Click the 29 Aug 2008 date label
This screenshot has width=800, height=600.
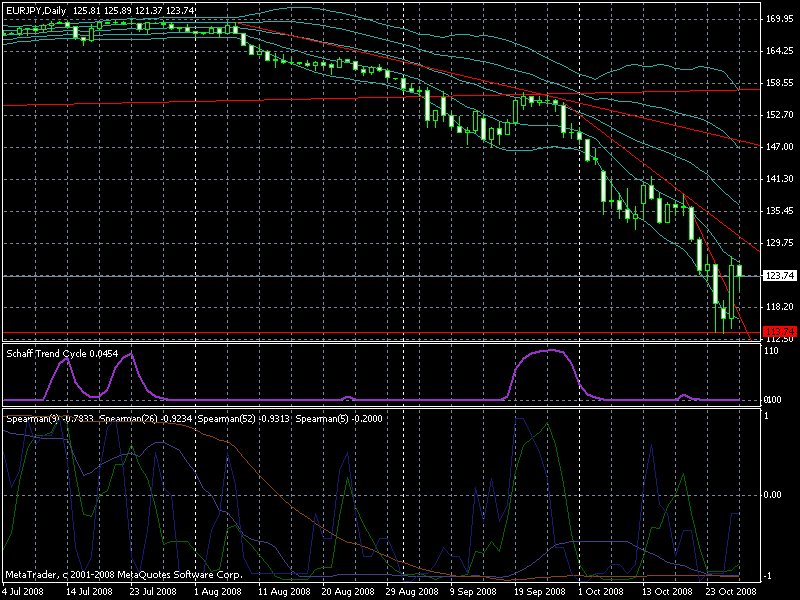[410, 592]
